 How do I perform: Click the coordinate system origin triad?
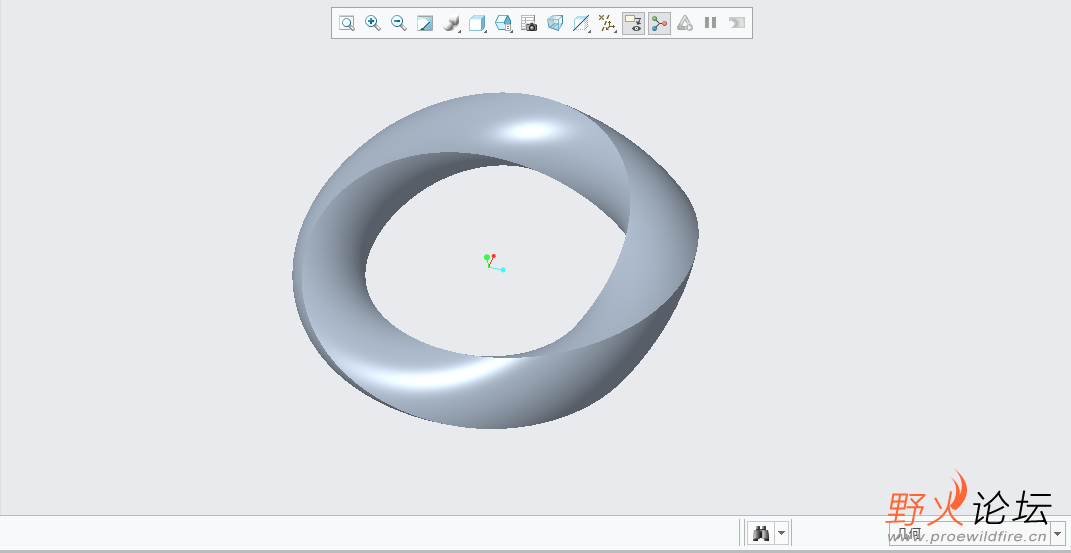[x=494, y=263]
